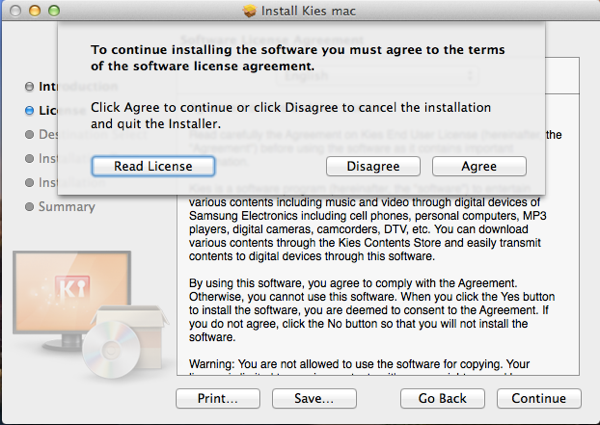Click the Destination Select step bullet
This screenshot has width=600, height=425.
pyautogui.click(x=29, y=135)
